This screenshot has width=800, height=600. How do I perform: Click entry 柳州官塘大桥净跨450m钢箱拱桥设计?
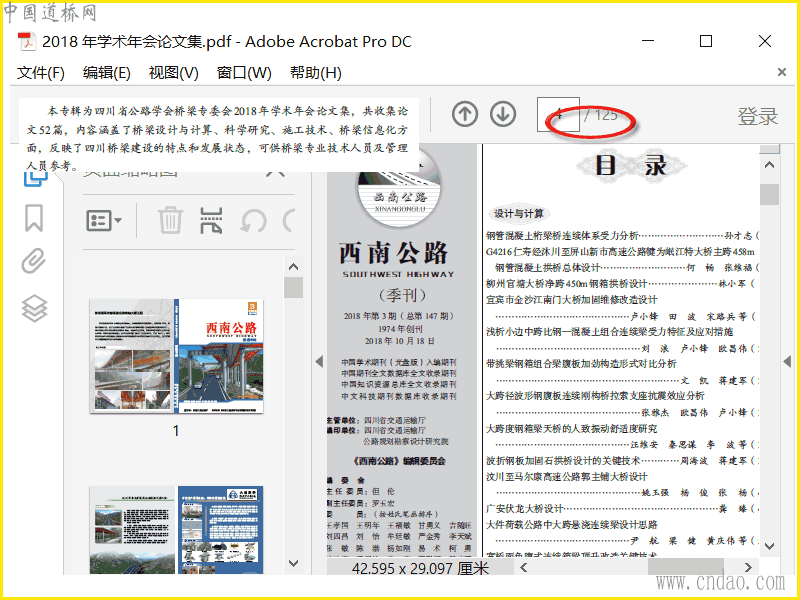pos(566,283)
